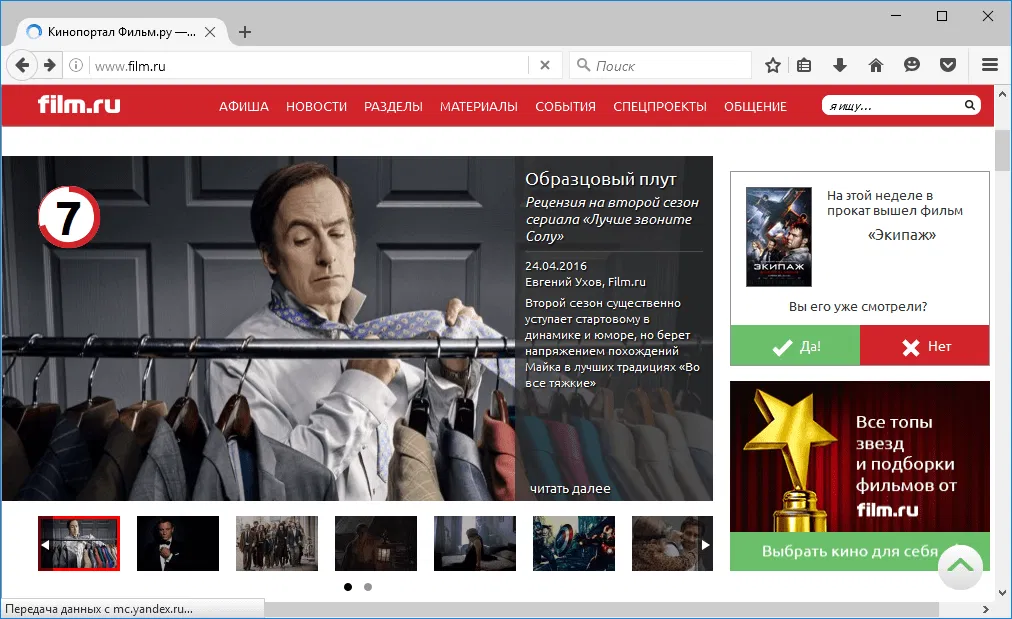Open the article title Образцовый плут
Image resolution: width=1012 pixels, height=619 pixels.
click(601, 179)
